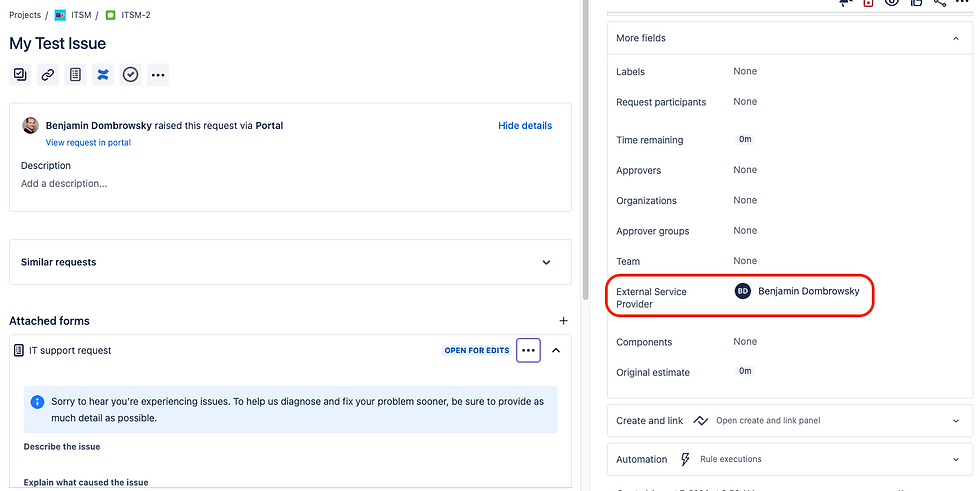Click the Add a description field

pos(64,184)
